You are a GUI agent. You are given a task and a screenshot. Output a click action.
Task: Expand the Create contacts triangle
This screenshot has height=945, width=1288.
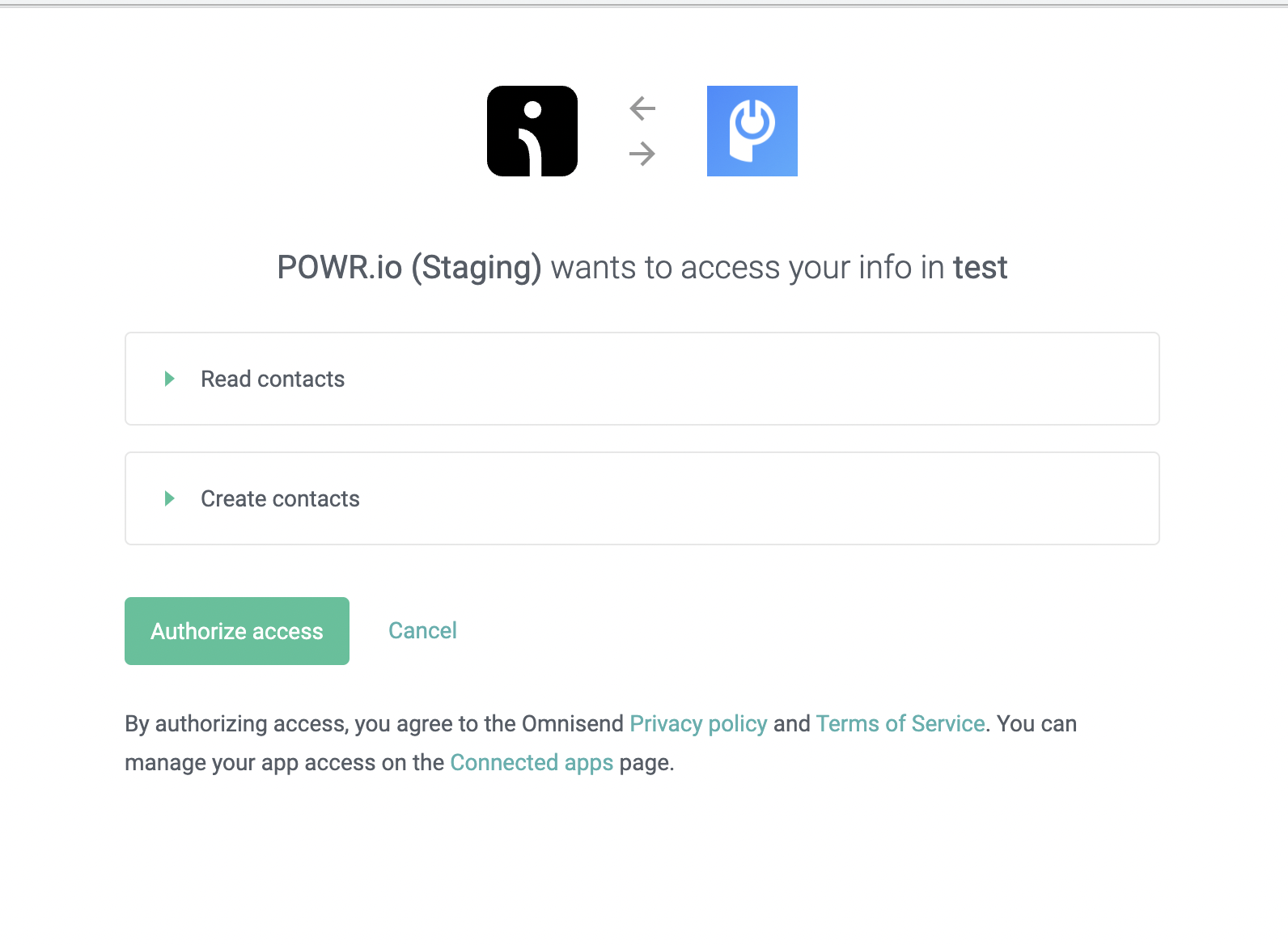coord(170,498)
